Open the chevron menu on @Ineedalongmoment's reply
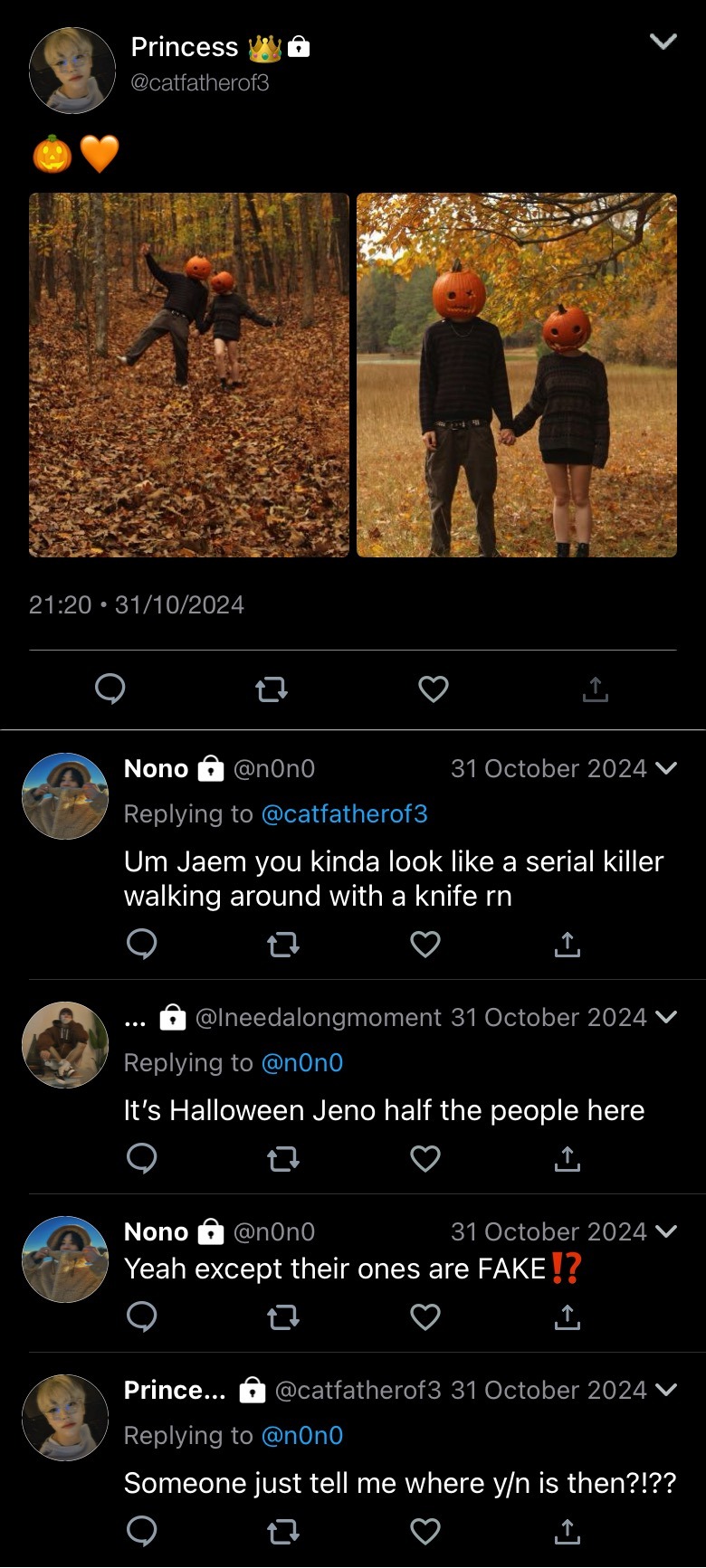Screen dimensions: 706x1568 coord(665,1018)
